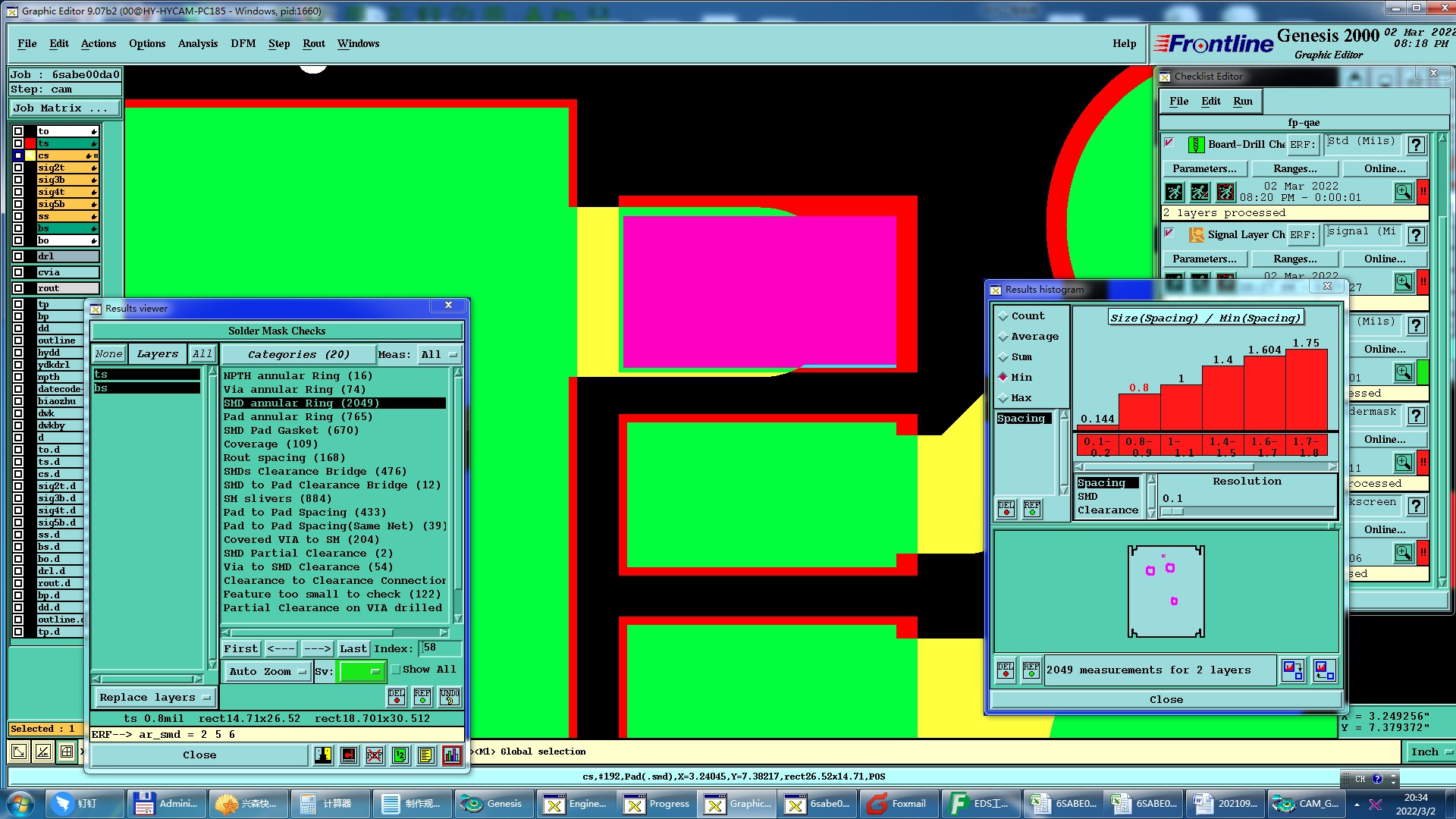Open the Actions menu
Screen dimensions: 1456x819
(x=99, y=44)
